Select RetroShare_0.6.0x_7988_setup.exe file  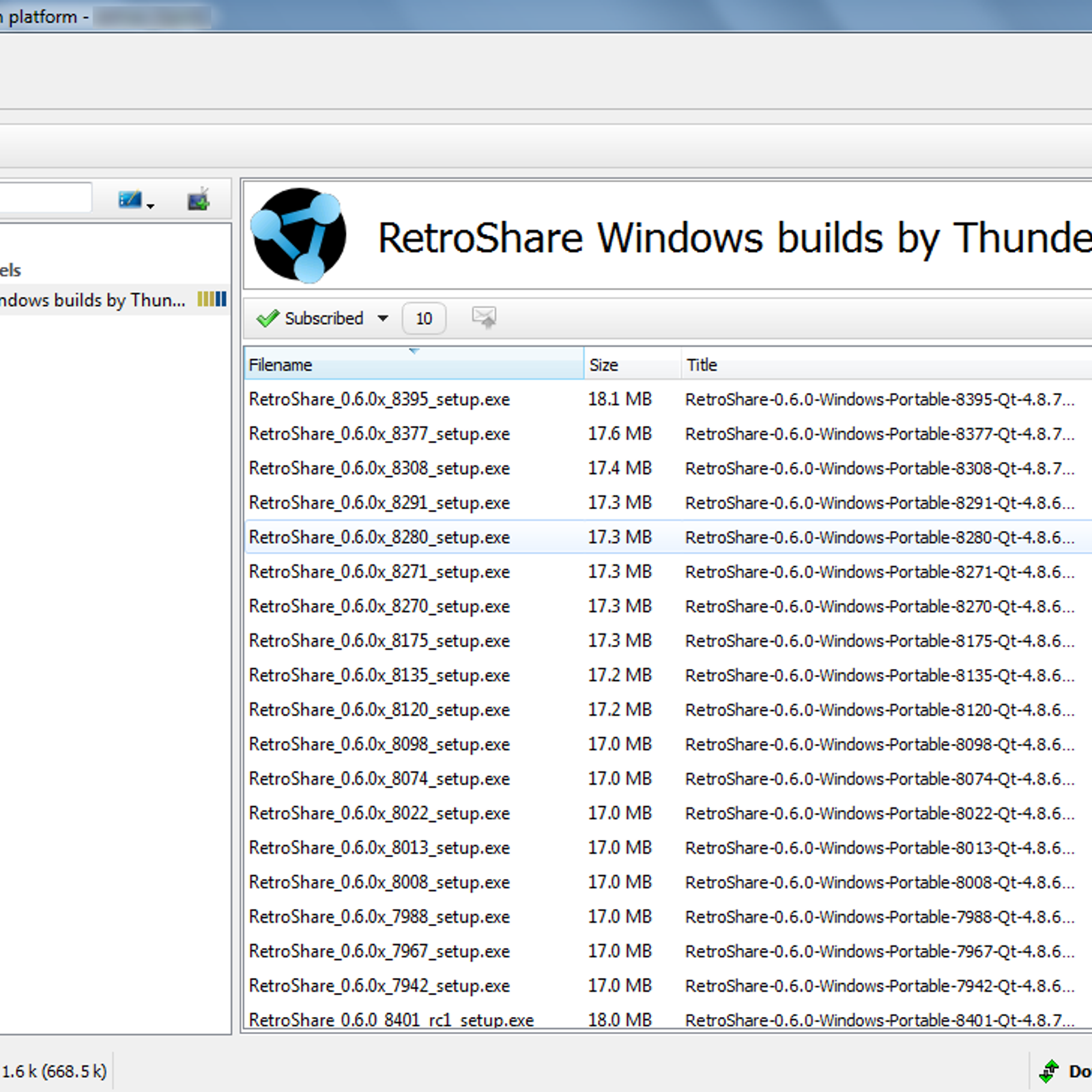click(379, 917)
